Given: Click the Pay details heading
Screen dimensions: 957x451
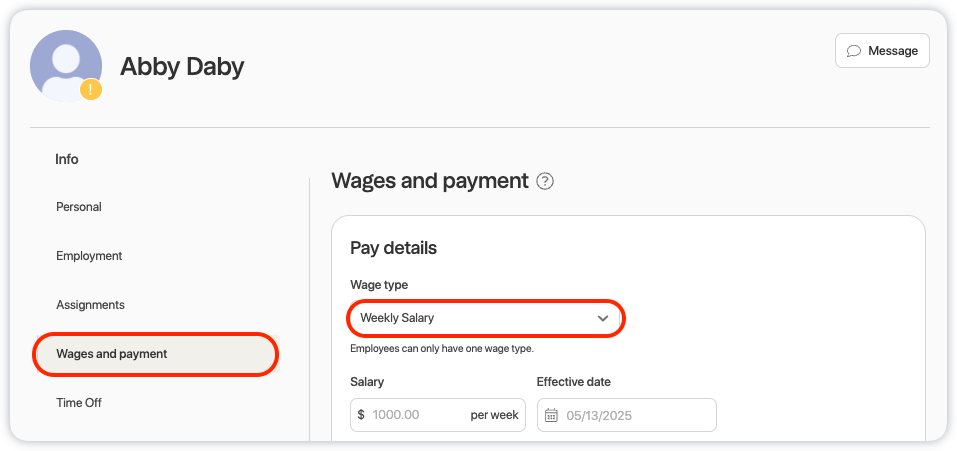Looking at the screenshot, I should click(x=394, y=248).
